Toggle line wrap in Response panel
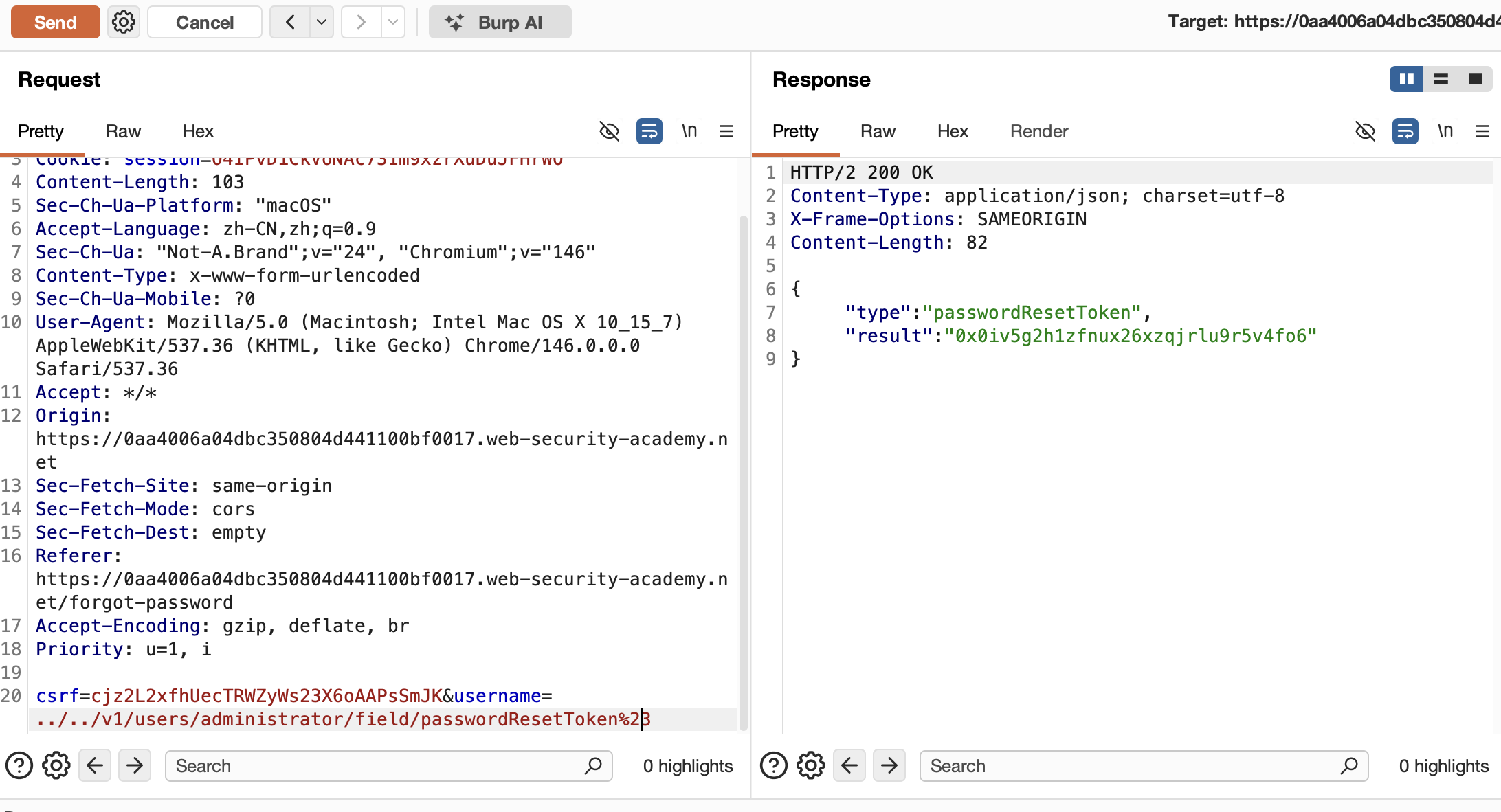1501x812 pixels. pos(1405,131)
